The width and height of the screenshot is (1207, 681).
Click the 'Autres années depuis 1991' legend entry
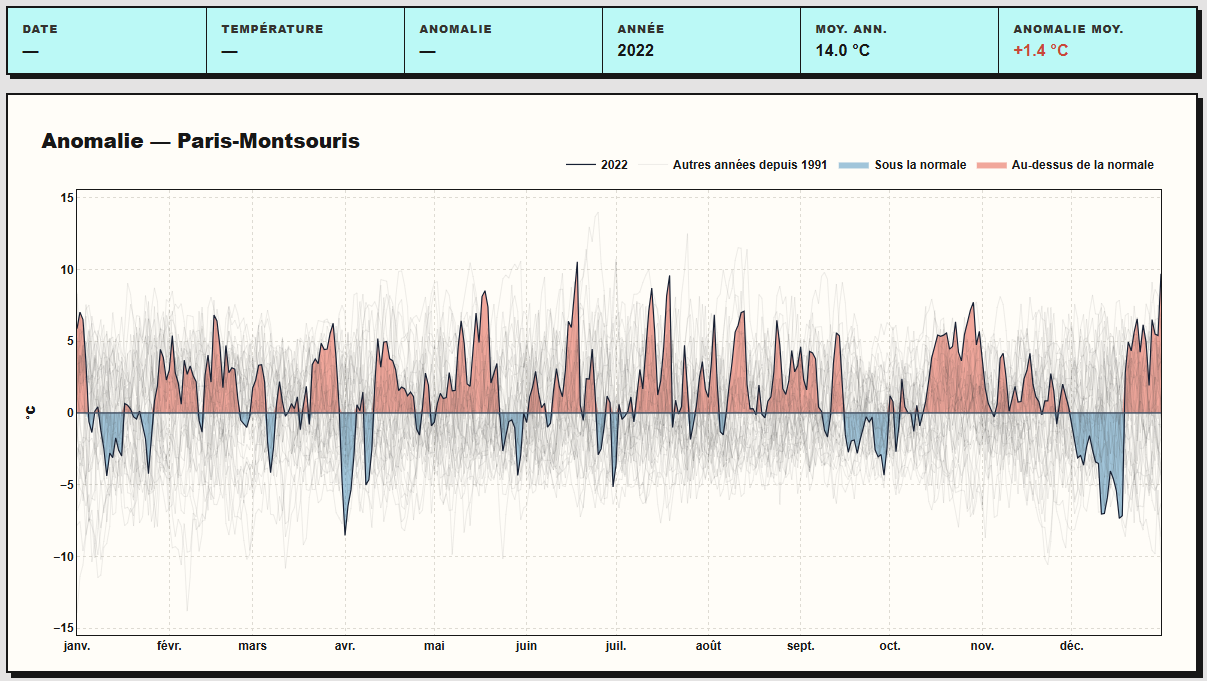tap(733, 165)
